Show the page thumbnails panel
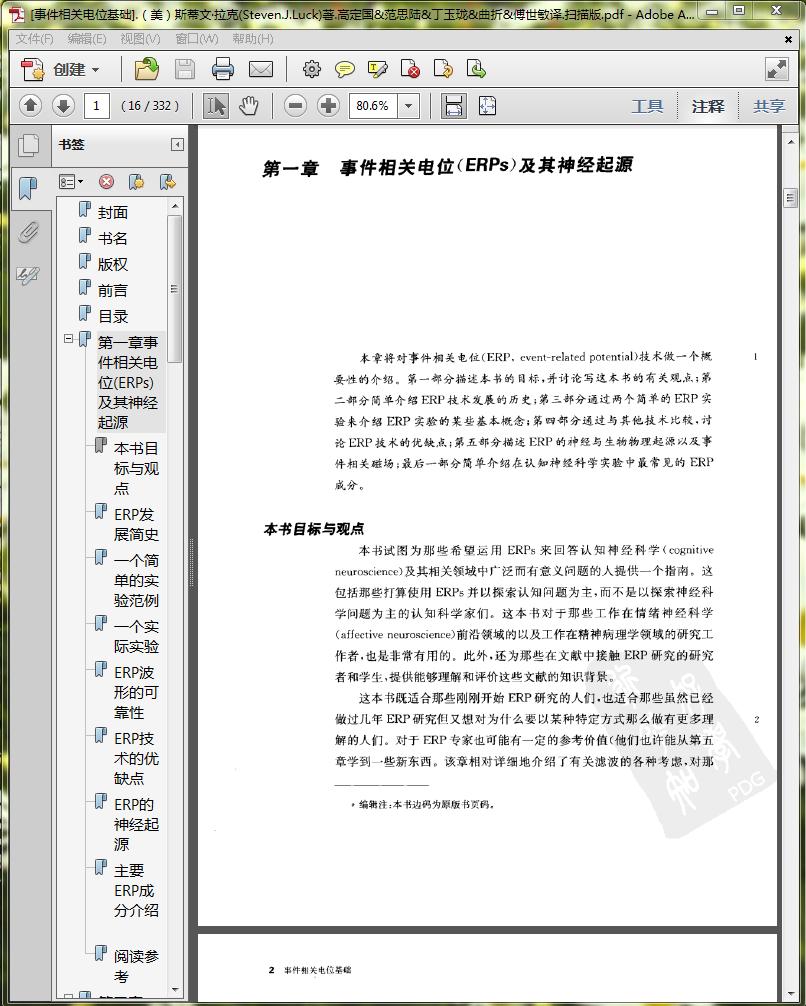Image resolution: width=806 pixels, height=1006 pixels. (28, 145)
